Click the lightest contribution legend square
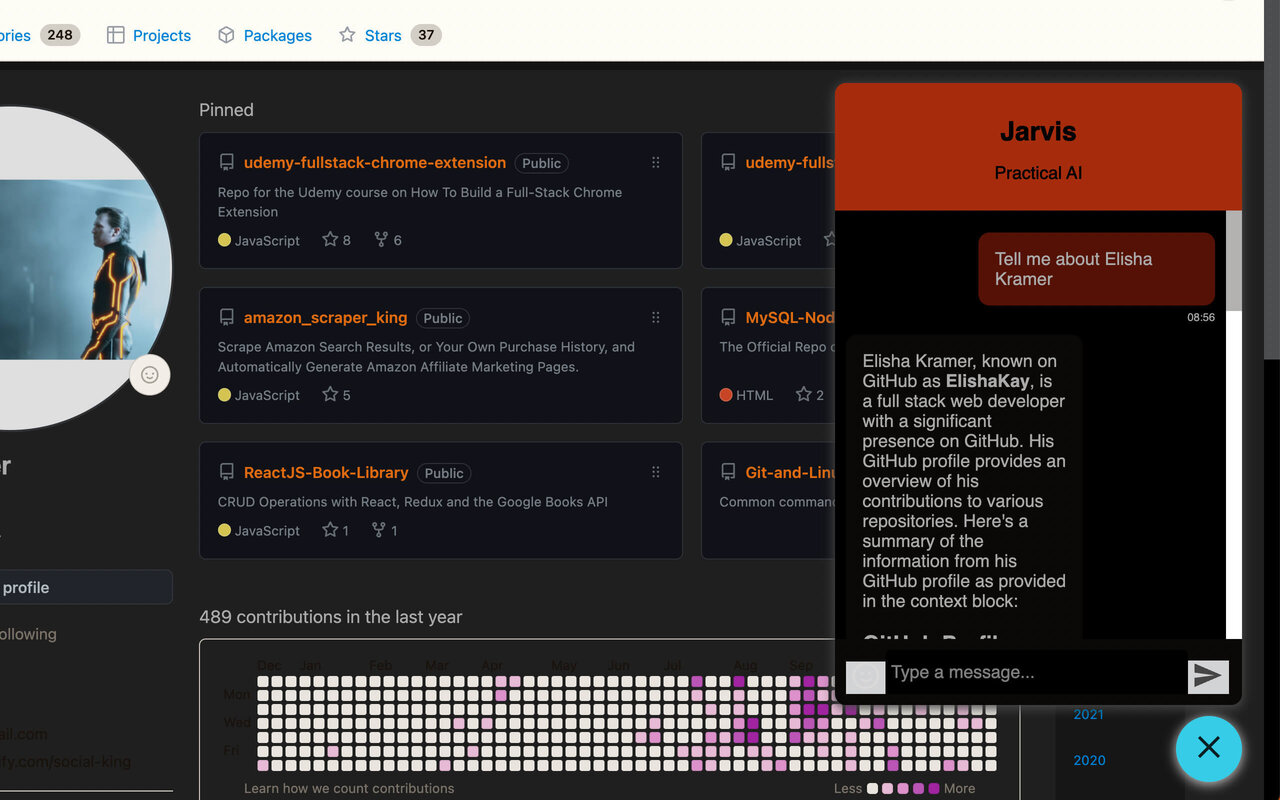The height and width of the screenshot is (800, 1280). pyautogui.click(x=872, y=788)
